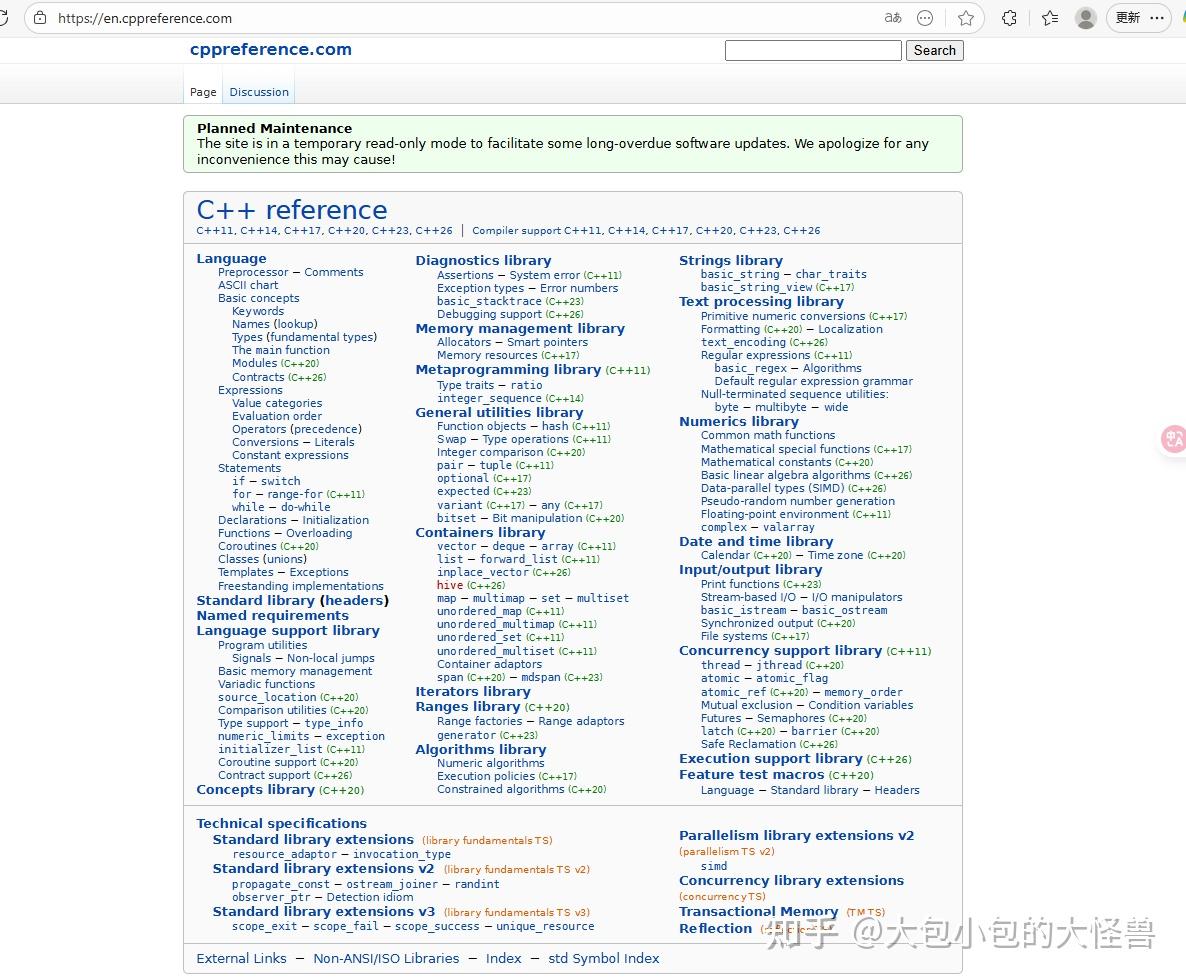Open the Diagnostics library link
1186x980 pixels.
point(483,260)
